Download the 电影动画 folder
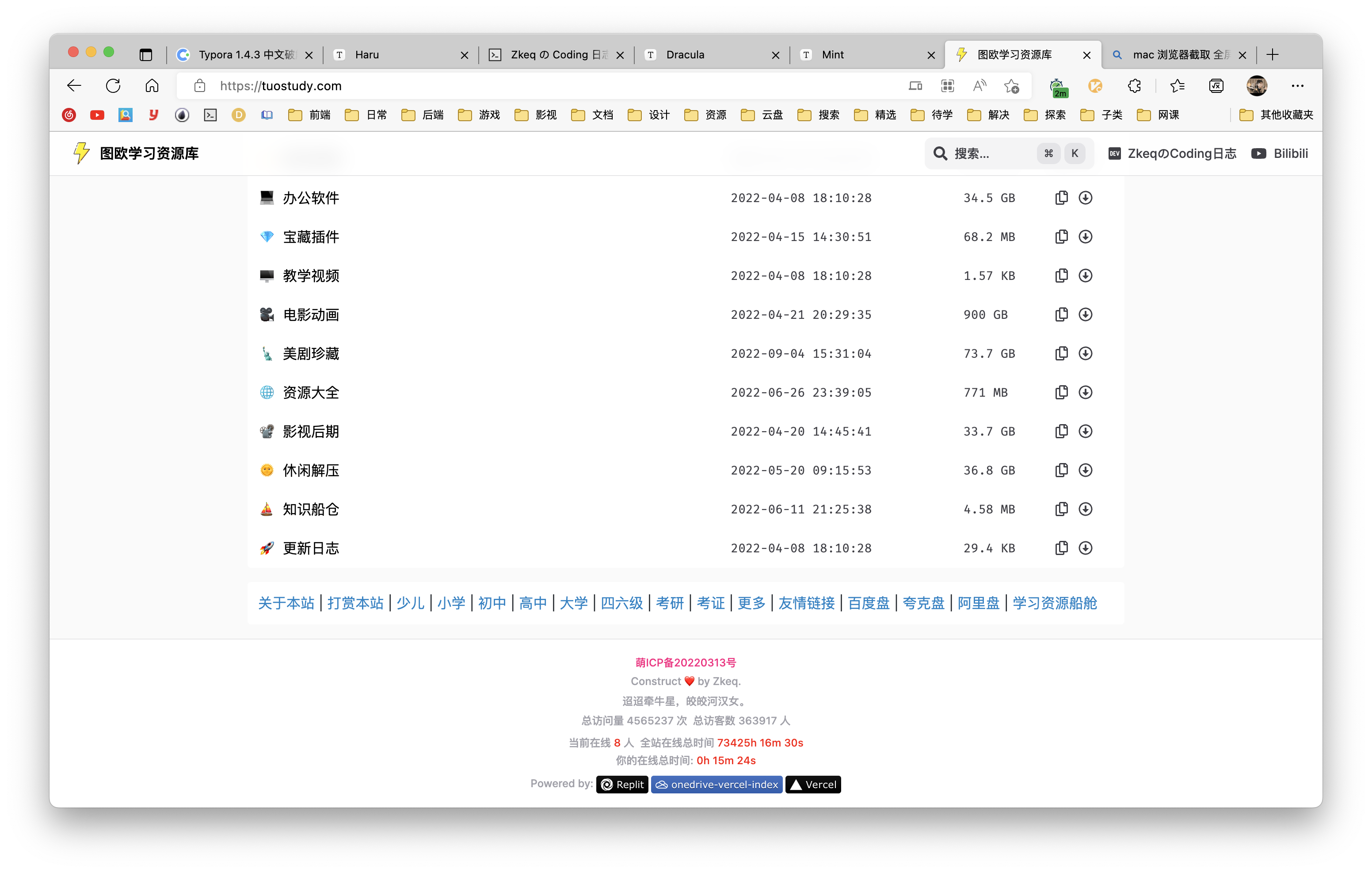The image size is (1372, 873). point(1086,315)
